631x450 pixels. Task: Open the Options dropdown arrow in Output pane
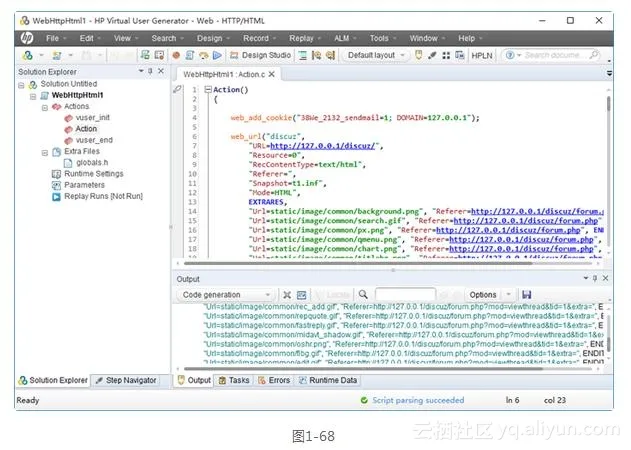pyautogui.click(x=508, y=295)
